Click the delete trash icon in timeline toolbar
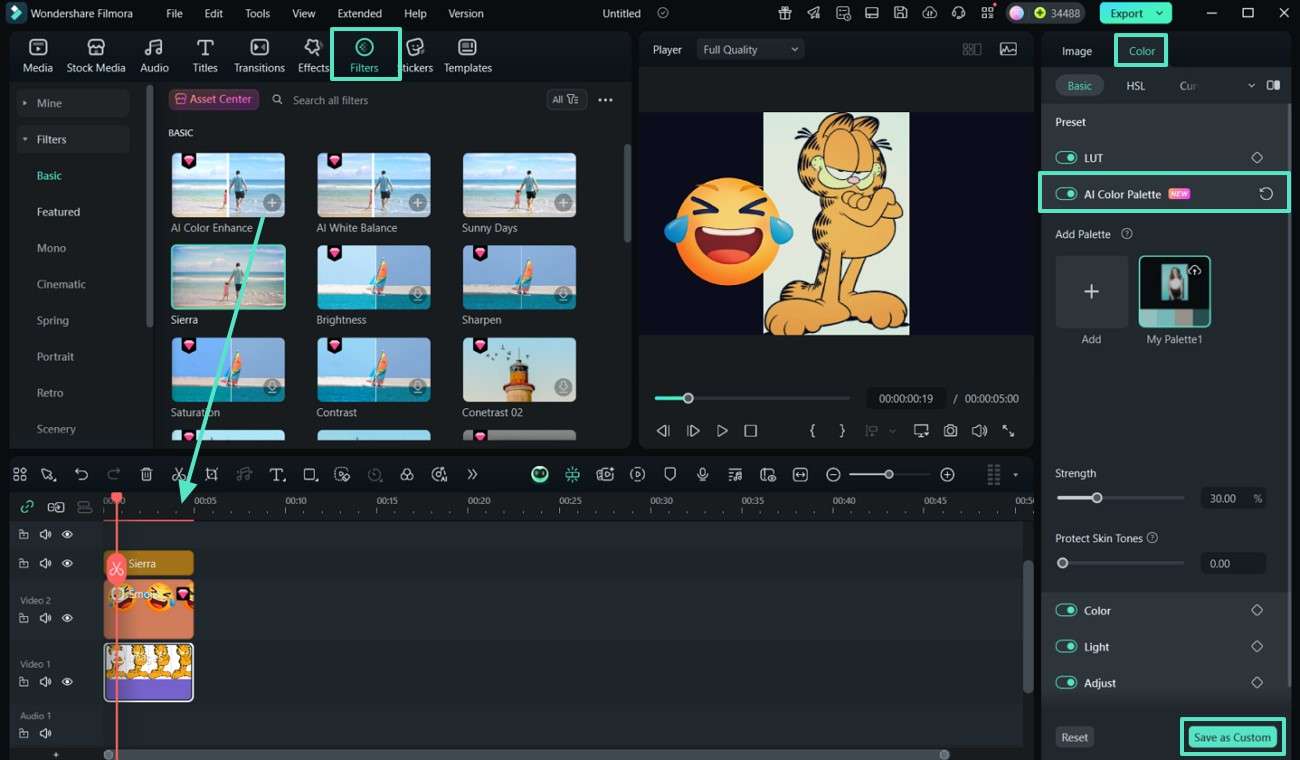The width and height of the screenshot is (1300, 760). 146,474
